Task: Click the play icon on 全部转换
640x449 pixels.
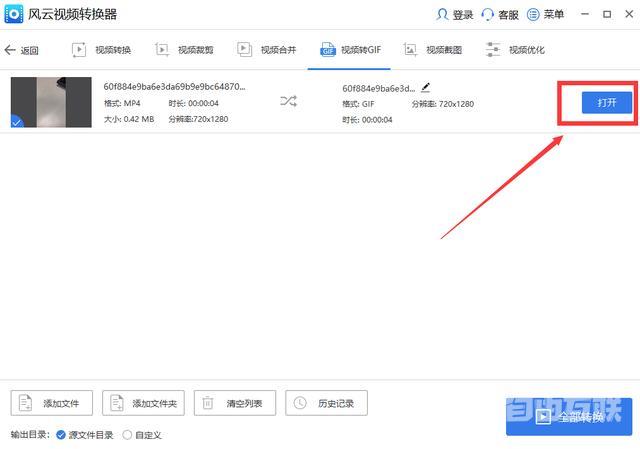Action: coord(543,417)
